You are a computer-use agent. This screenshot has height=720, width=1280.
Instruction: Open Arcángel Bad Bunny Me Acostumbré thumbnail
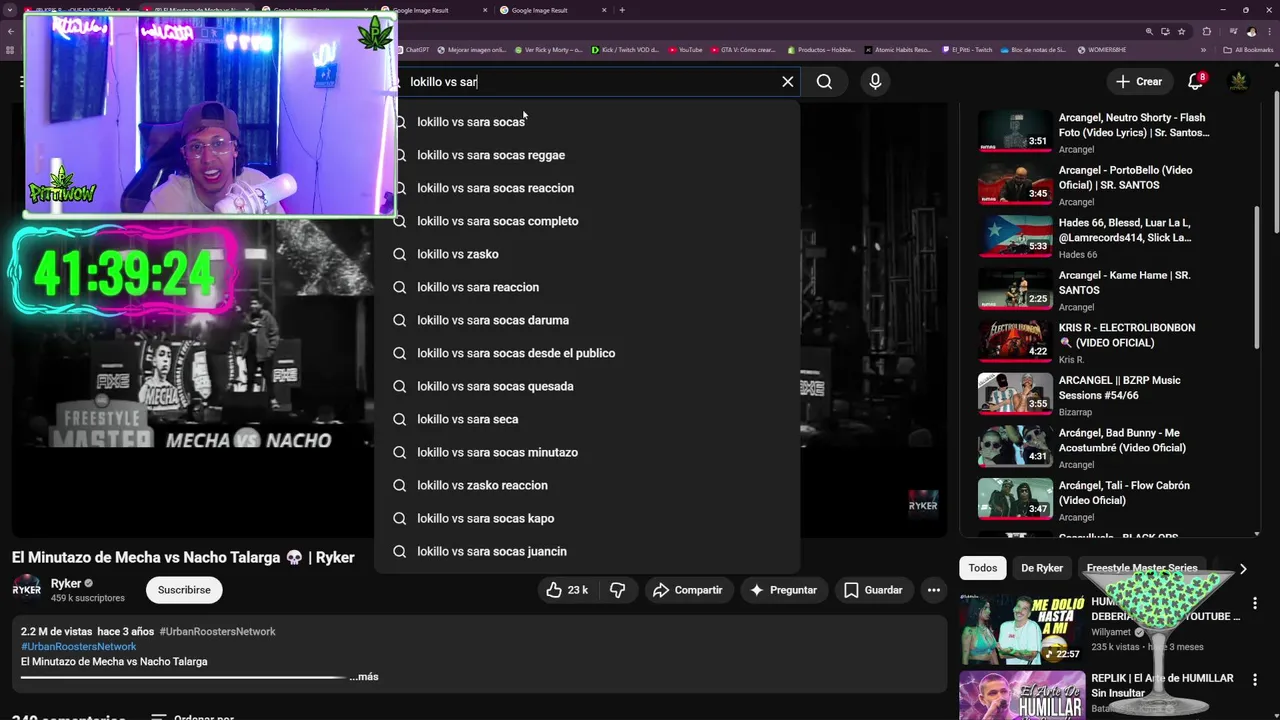pos(1015,445)
